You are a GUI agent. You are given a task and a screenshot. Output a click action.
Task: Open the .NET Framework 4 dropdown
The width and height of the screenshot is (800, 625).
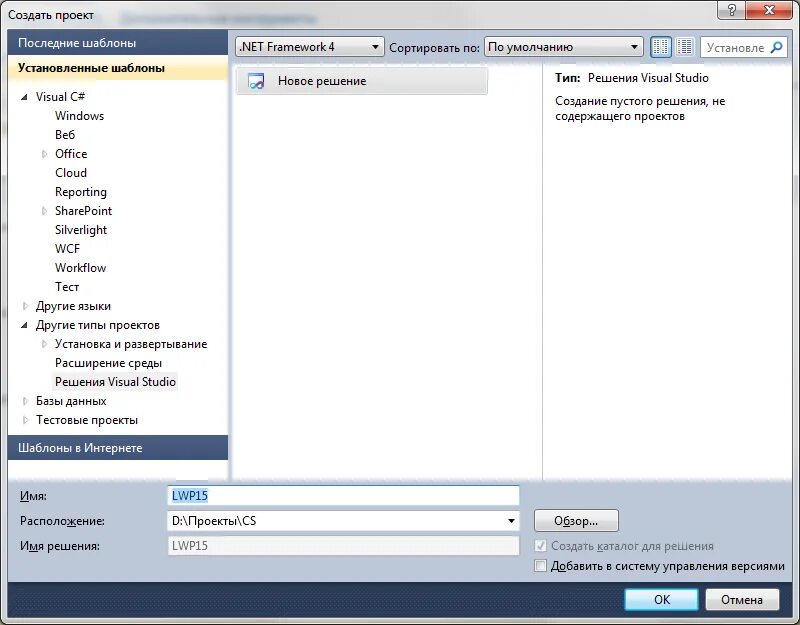309,47
